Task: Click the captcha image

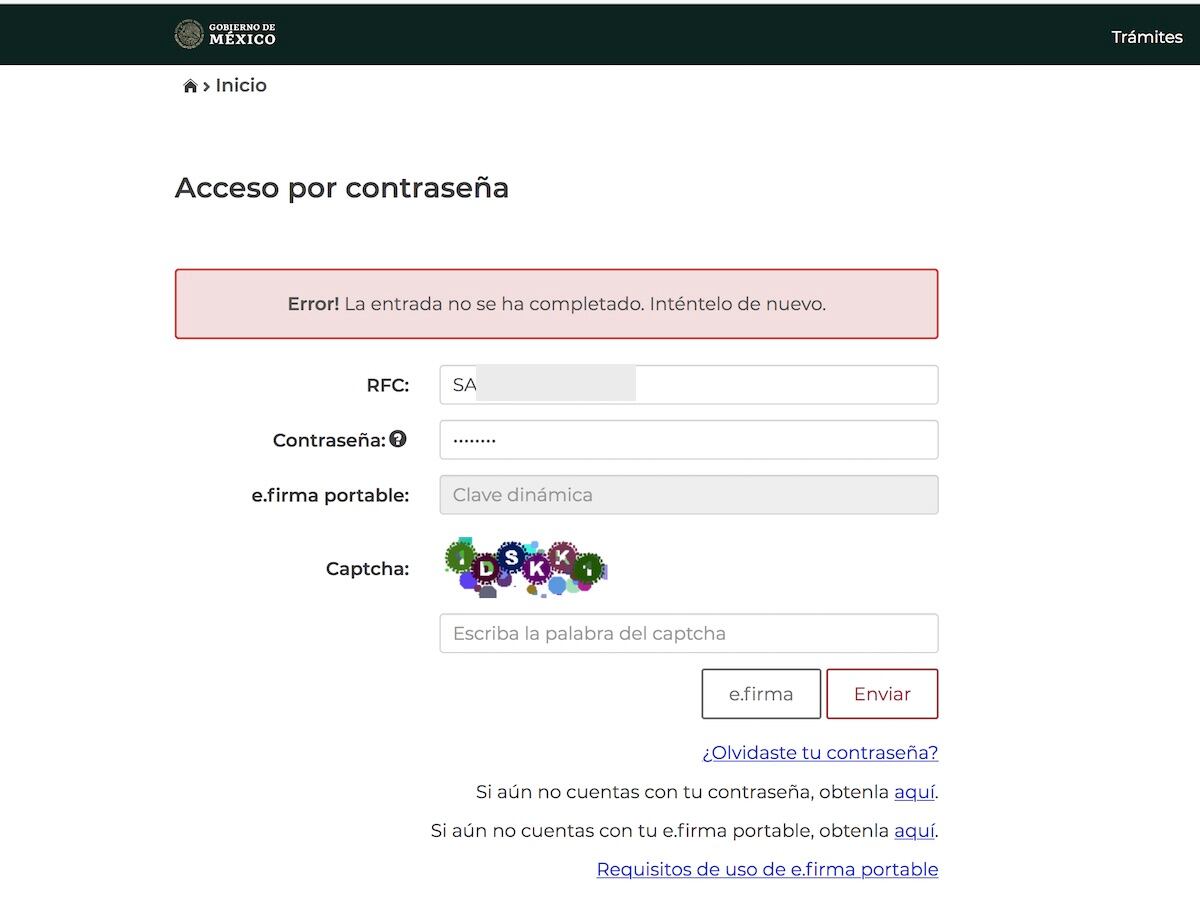Action: tap(525, 568)
